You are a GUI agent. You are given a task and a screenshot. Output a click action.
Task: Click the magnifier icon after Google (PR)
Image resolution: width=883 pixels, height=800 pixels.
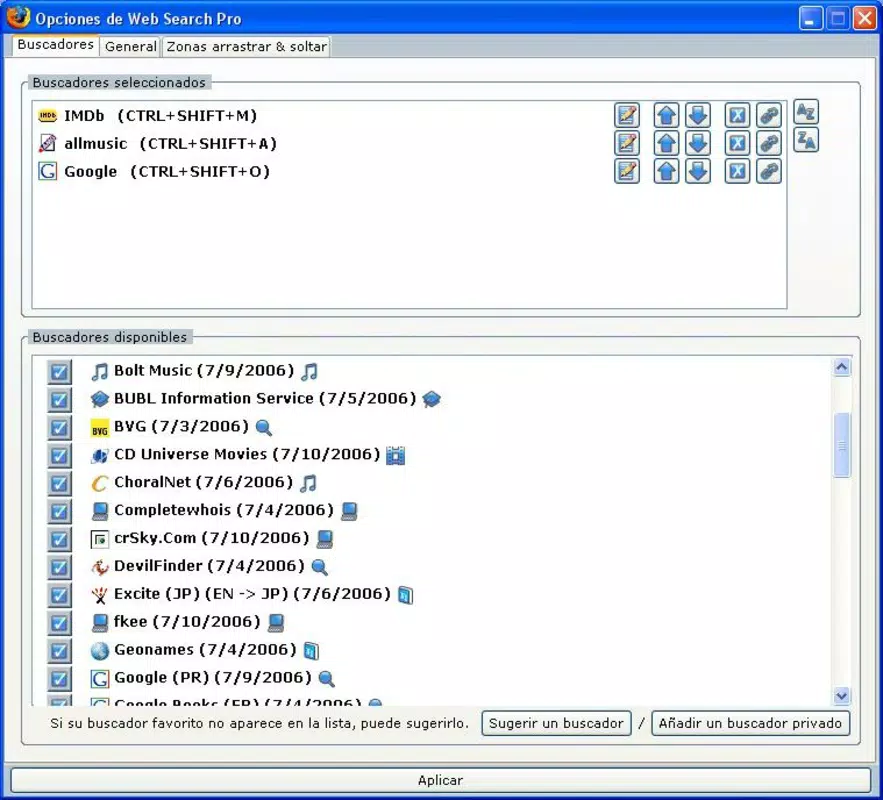[327, 678]
